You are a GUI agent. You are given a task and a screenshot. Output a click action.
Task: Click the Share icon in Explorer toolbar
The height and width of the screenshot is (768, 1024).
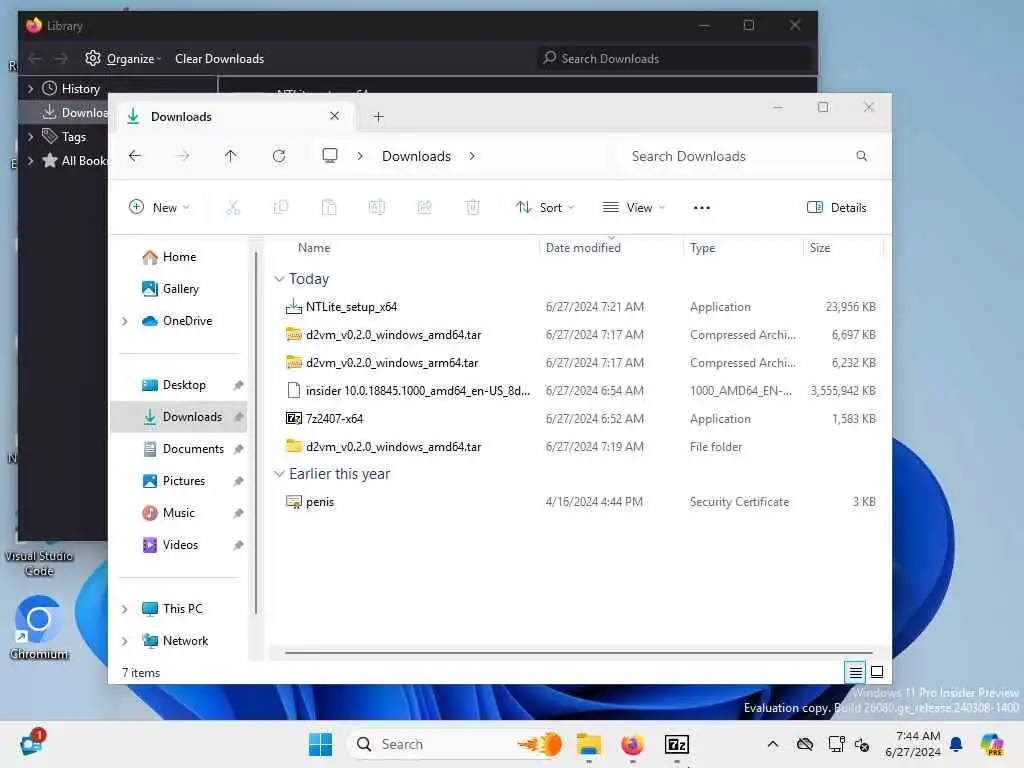(x=424, y=208)
